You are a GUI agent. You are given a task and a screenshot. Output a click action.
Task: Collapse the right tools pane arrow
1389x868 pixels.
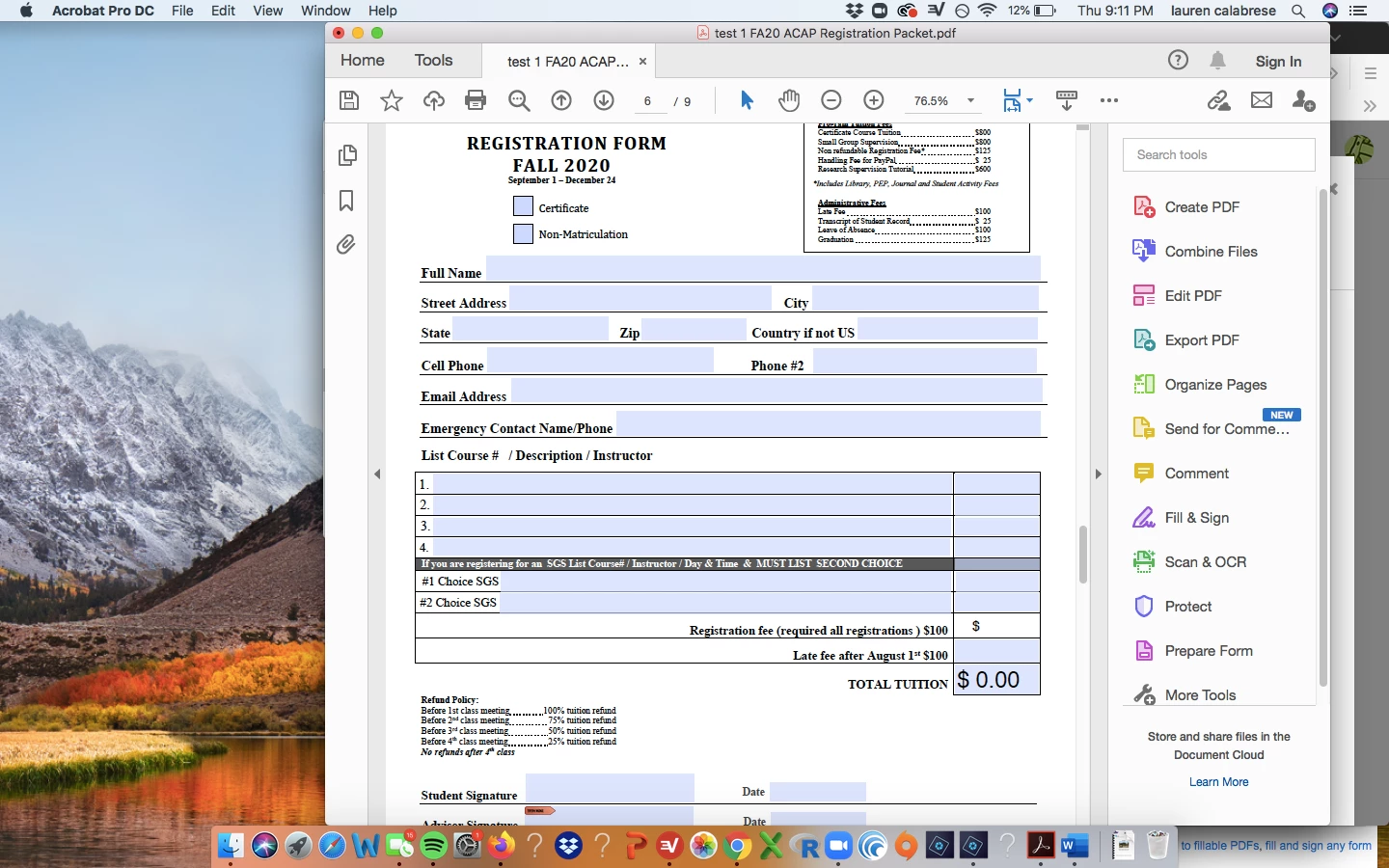[1098, 474]
